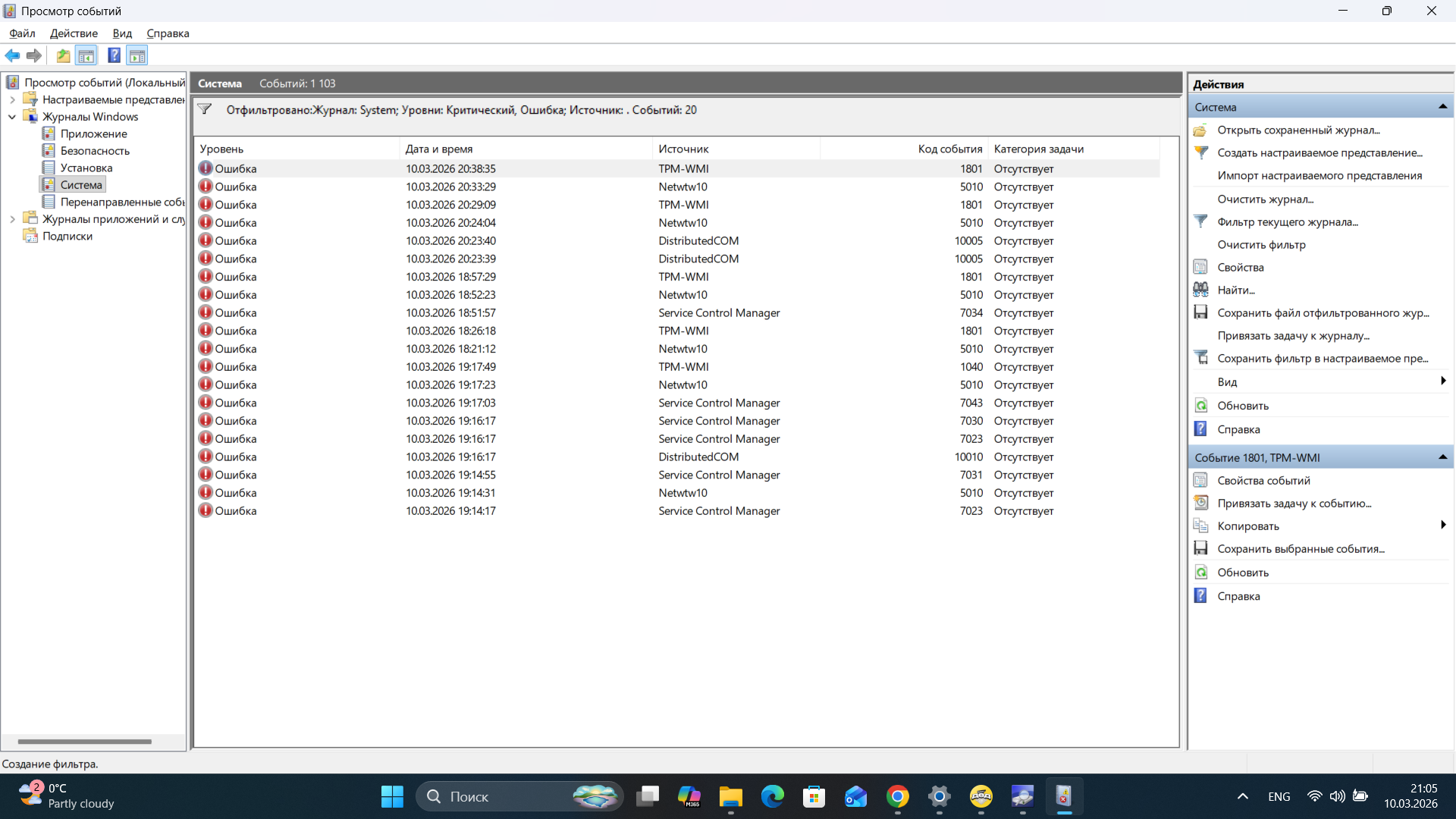
Task: Open the Копировать submenu arrow
Action: click(x=1443, y=526)
